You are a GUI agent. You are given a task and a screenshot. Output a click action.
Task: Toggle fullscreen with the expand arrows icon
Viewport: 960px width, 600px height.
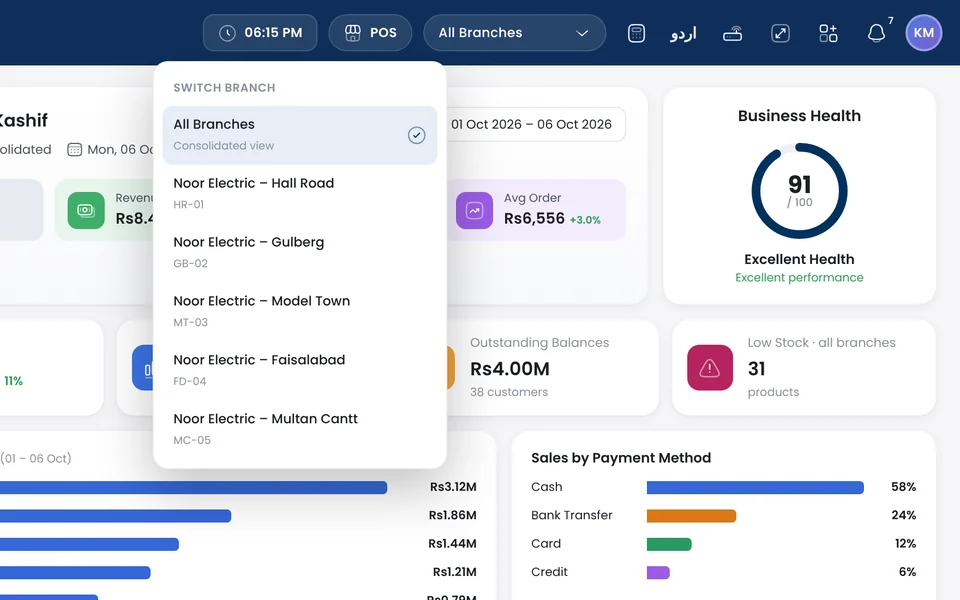pos(780,33)
